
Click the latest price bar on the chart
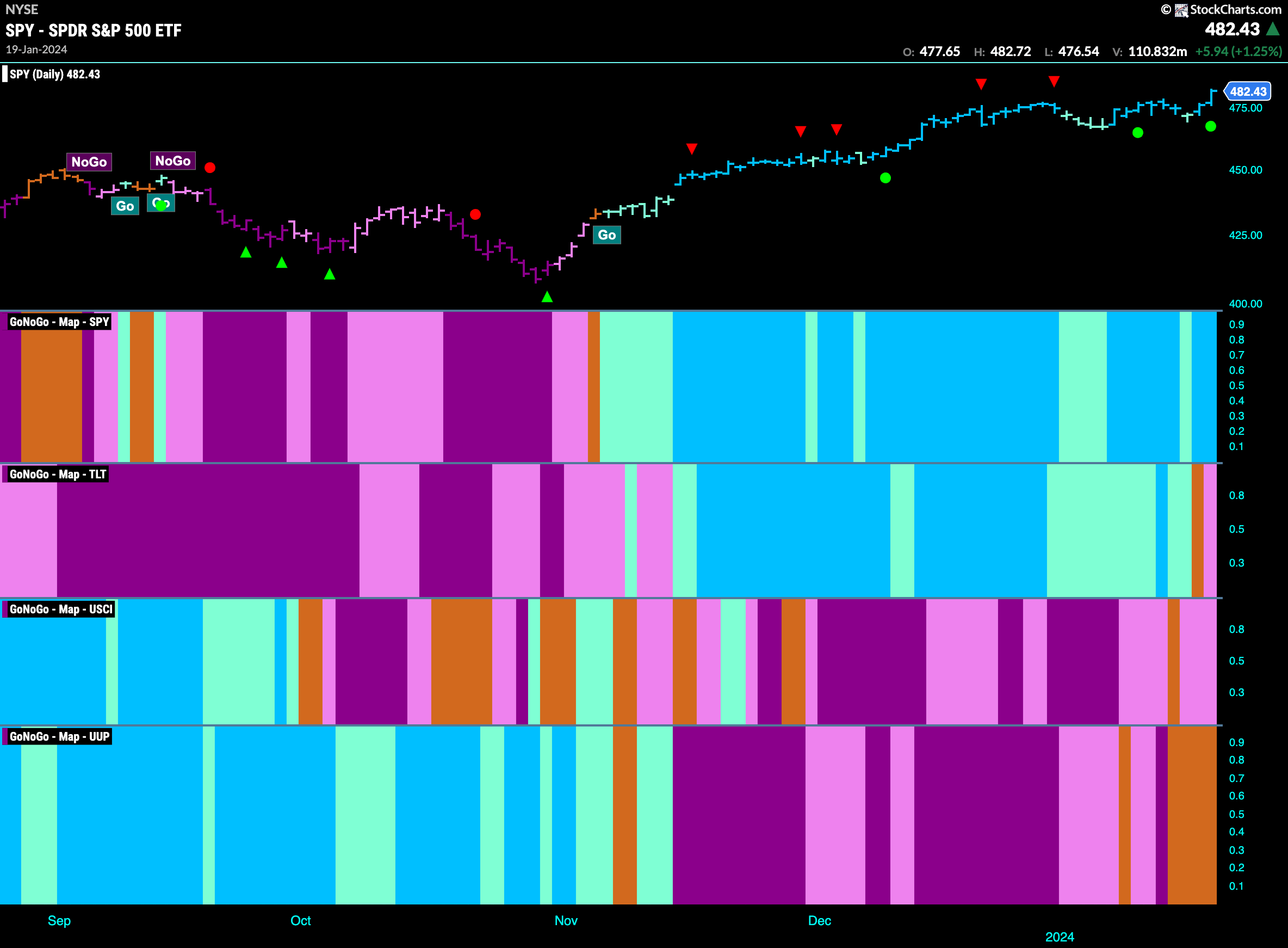click(x=1212, y=97)
